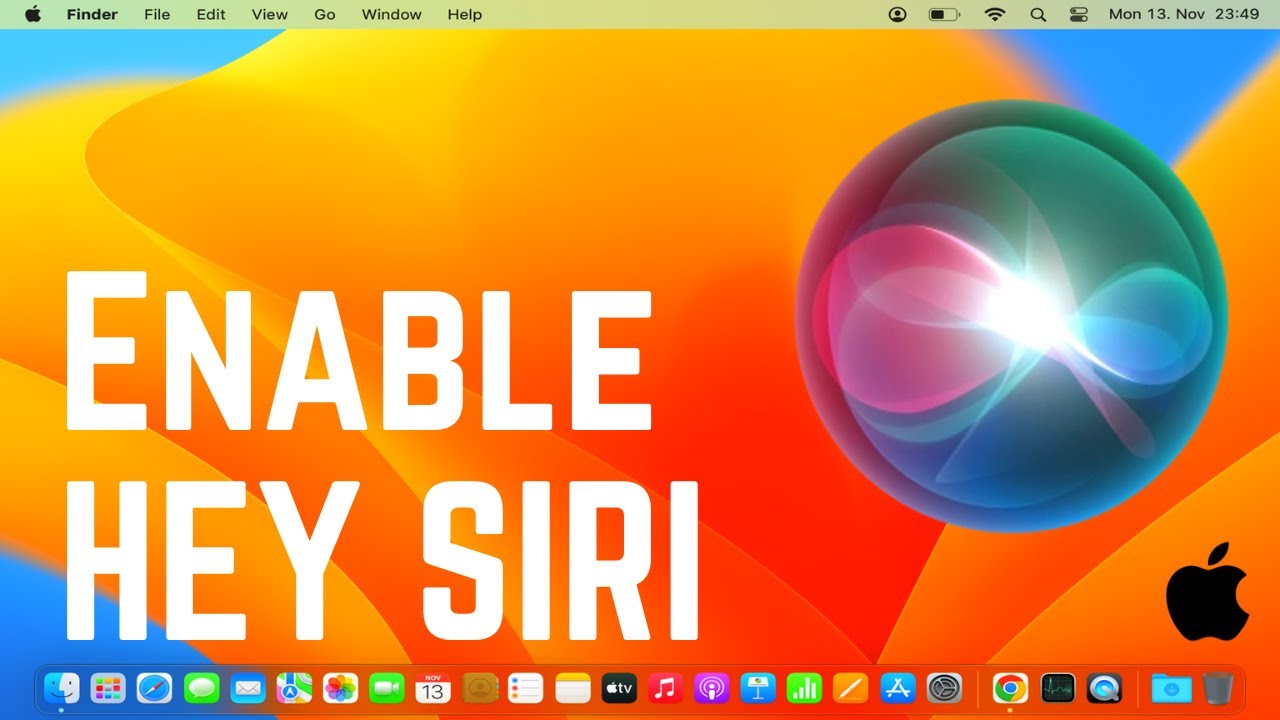The width and height of the screenshot is (1280, 720).
Task: Open the Edit menu
Action: tap(211, 14)
